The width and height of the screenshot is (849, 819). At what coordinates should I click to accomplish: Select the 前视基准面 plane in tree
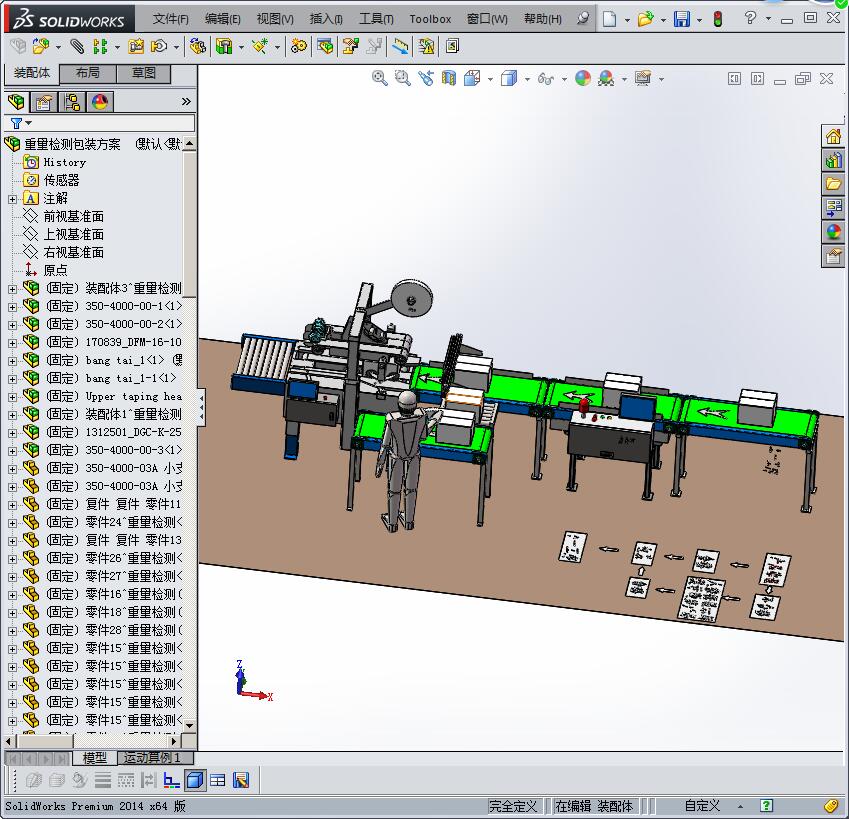pos(73,216)
